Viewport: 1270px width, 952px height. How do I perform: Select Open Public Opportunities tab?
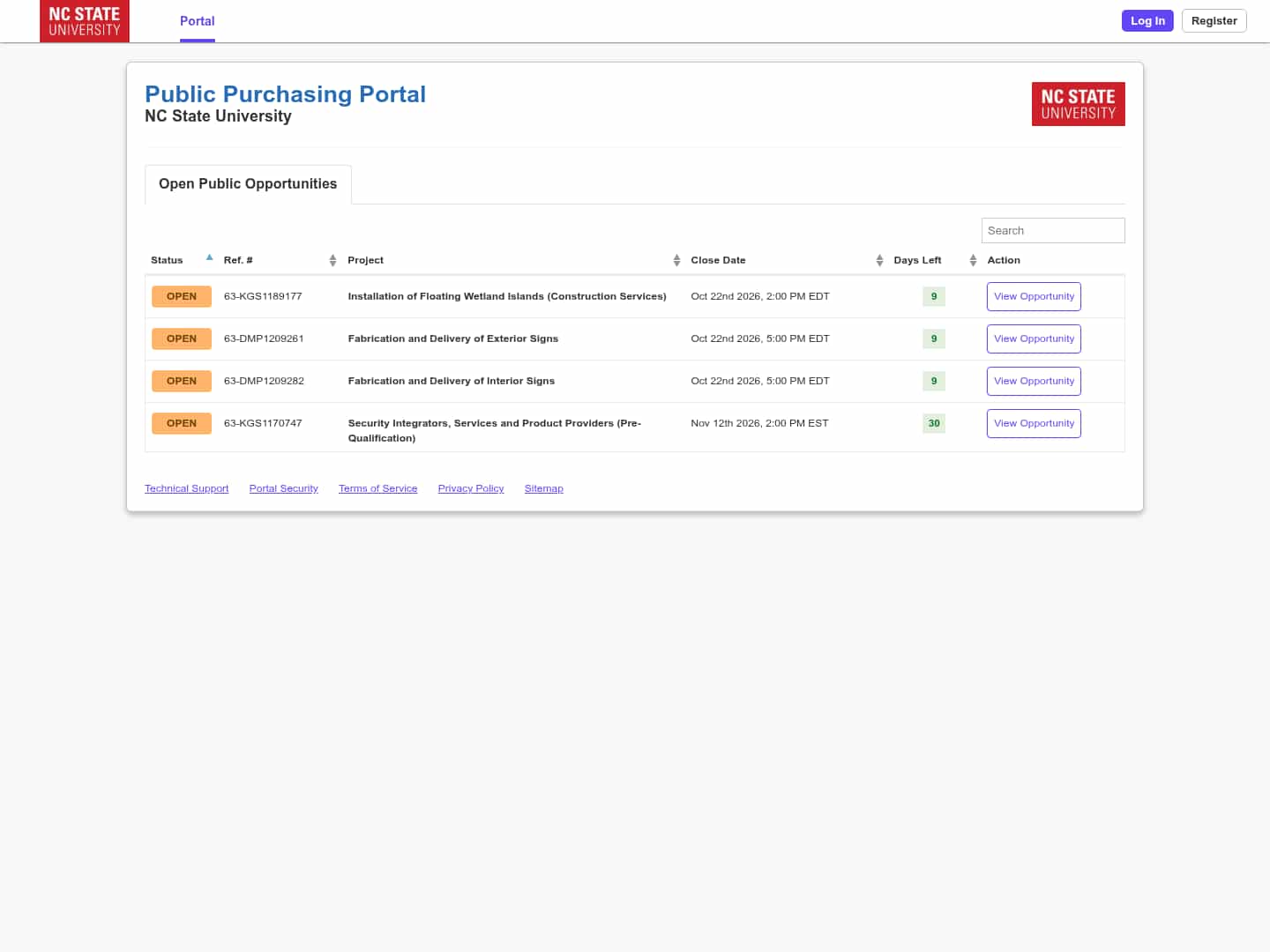(248, 184)
